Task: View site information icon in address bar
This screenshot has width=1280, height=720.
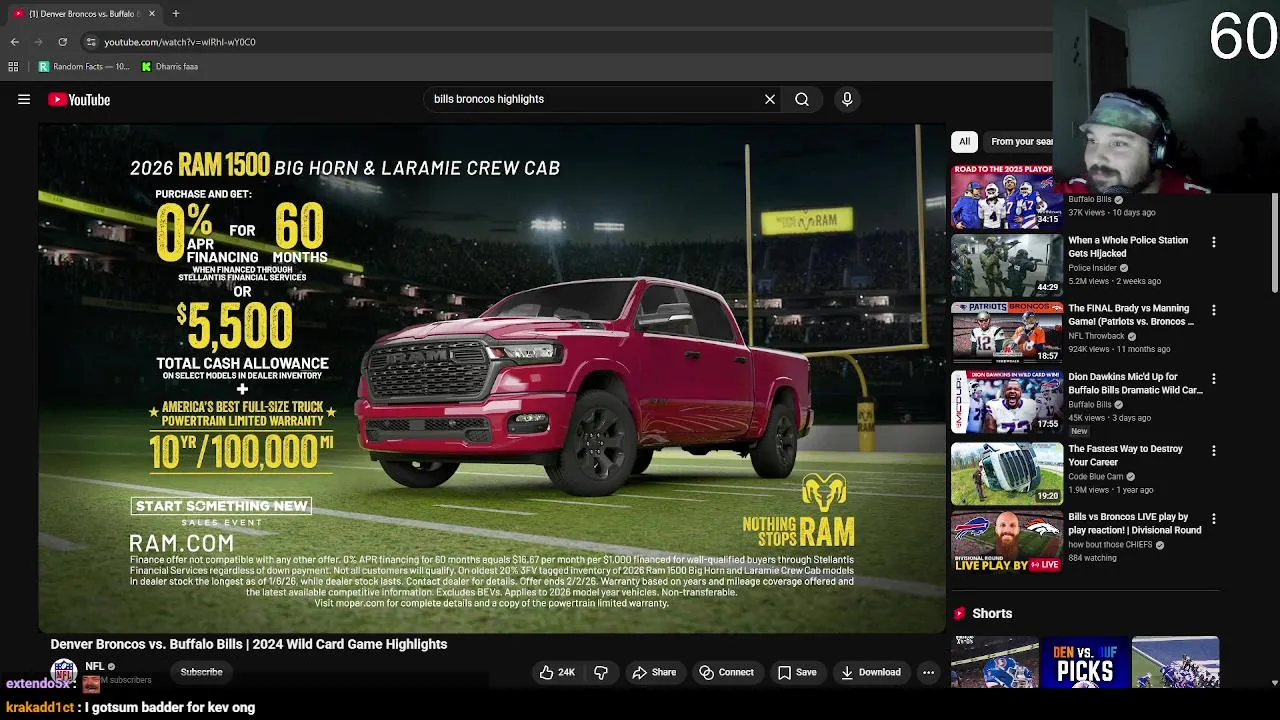Action: coord(91,42)
